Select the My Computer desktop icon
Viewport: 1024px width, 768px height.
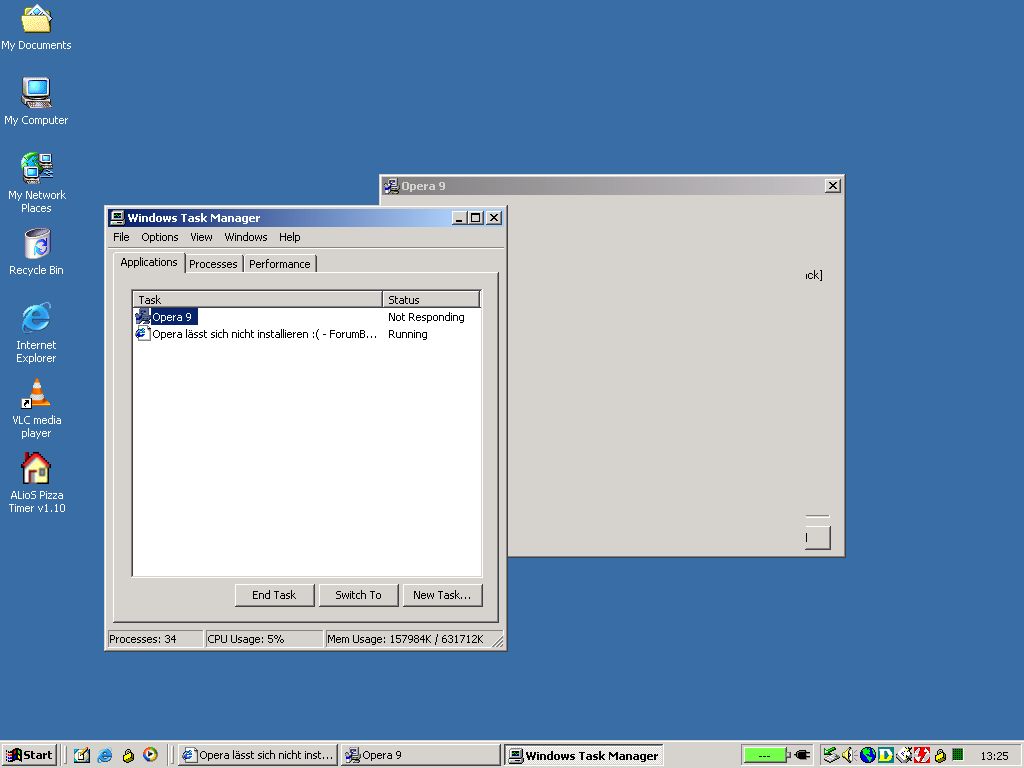[x=36, y=102]
